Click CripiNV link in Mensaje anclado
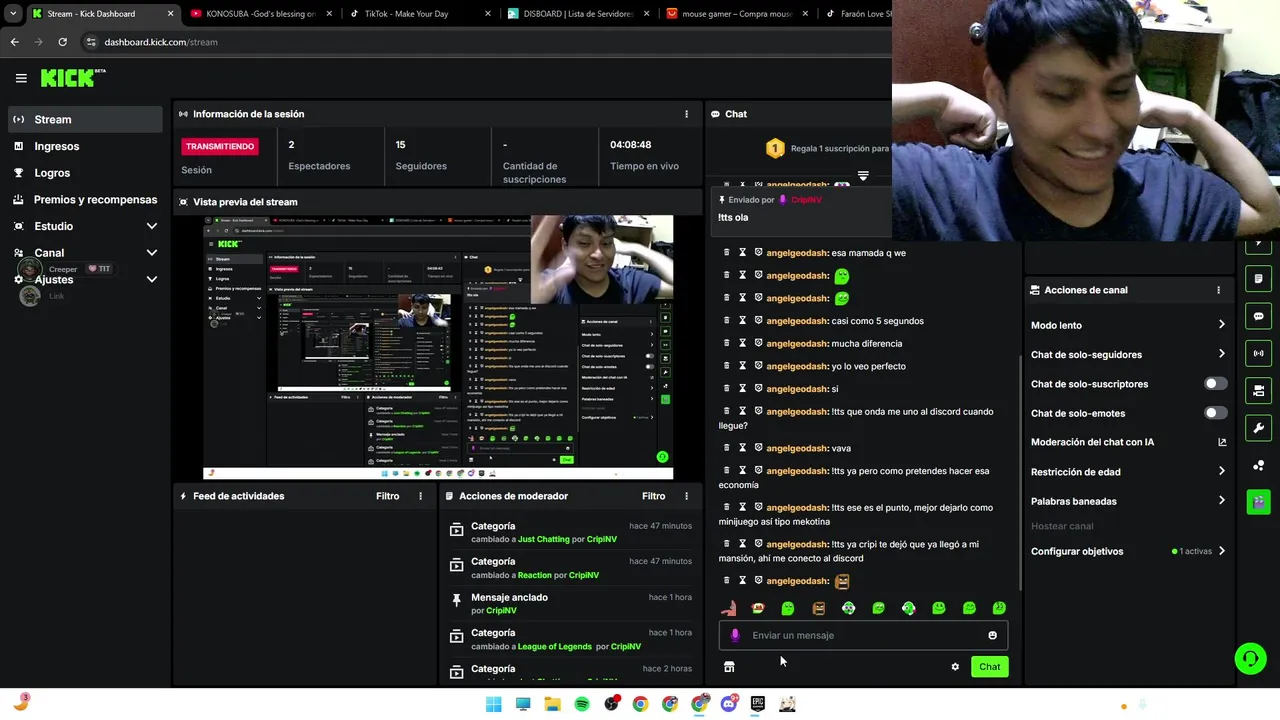 point(501,611)
